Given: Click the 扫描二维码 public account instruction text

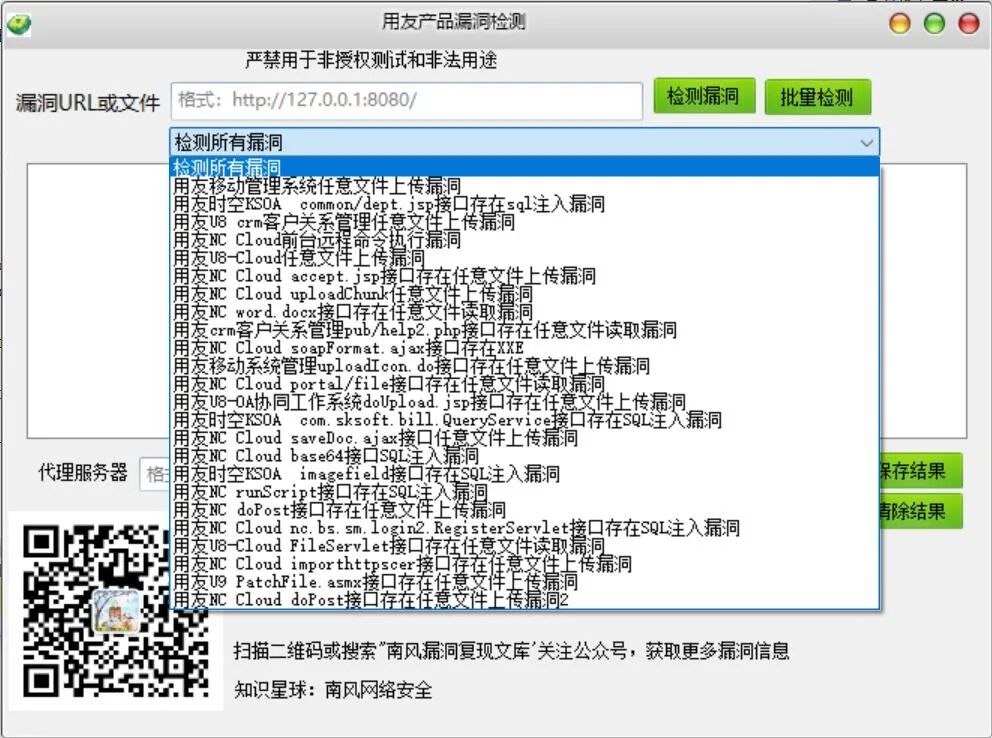Looking at the screenshot, I should (512, 651).
